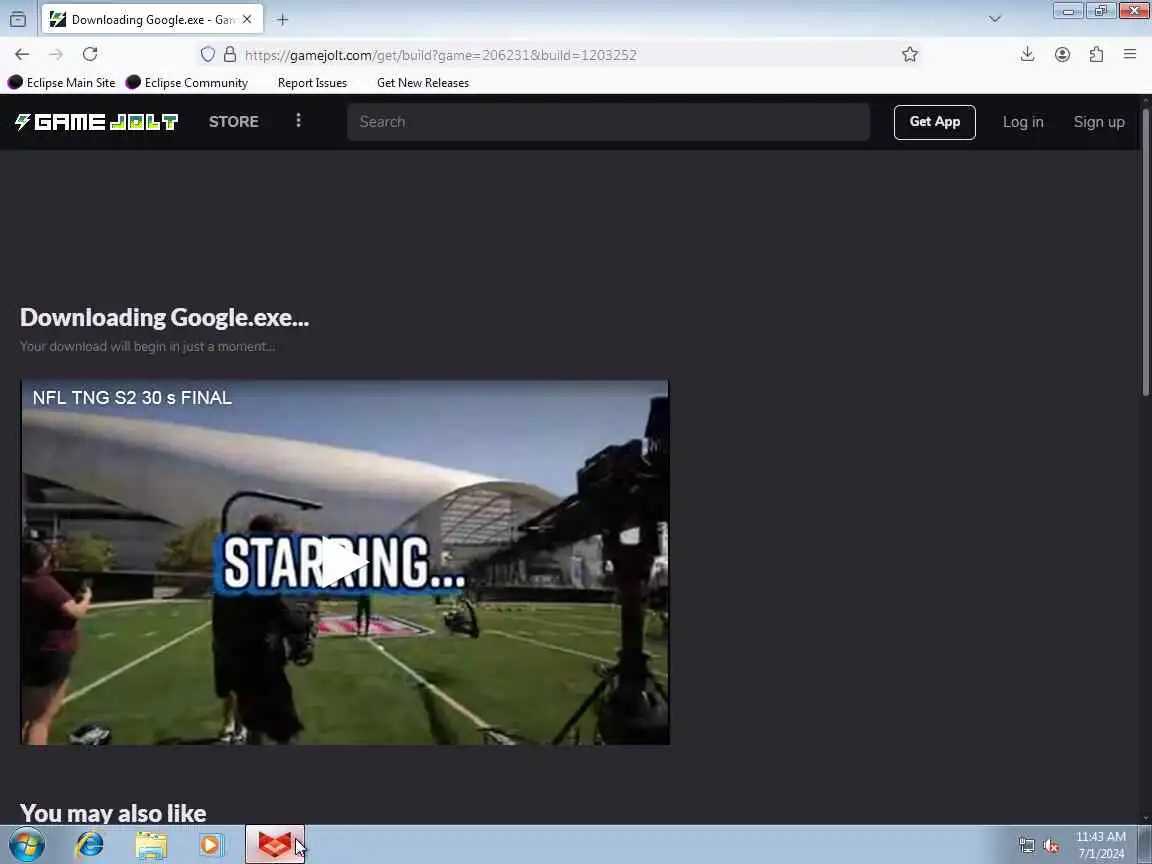Open the STORE menu item
The width and height of the screenshot is (1152, 864).
point(234,122)
